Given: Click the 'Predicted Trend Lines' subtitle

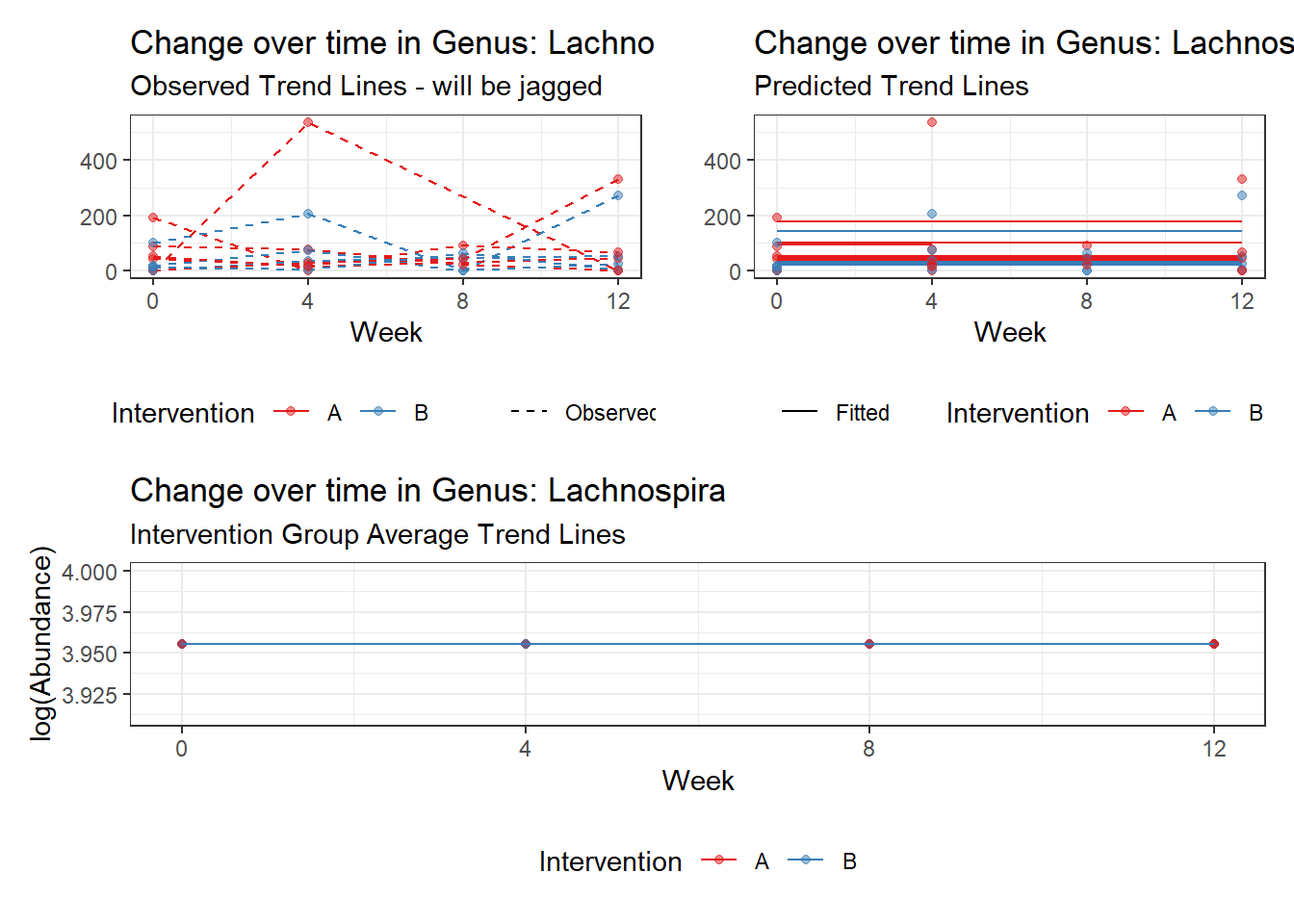Looking at the screenshot, I should pyautogui.click(x=891, y=87).
